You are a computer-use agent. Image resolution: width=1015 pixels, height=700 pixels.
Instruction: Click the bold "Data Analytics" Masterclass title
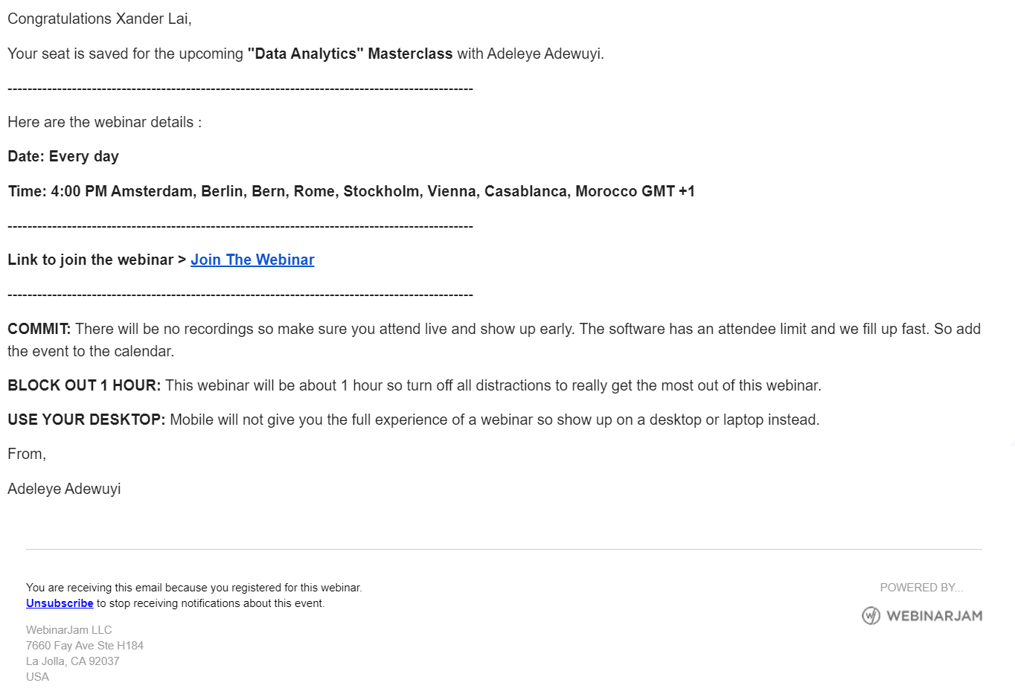click(350, 54)
